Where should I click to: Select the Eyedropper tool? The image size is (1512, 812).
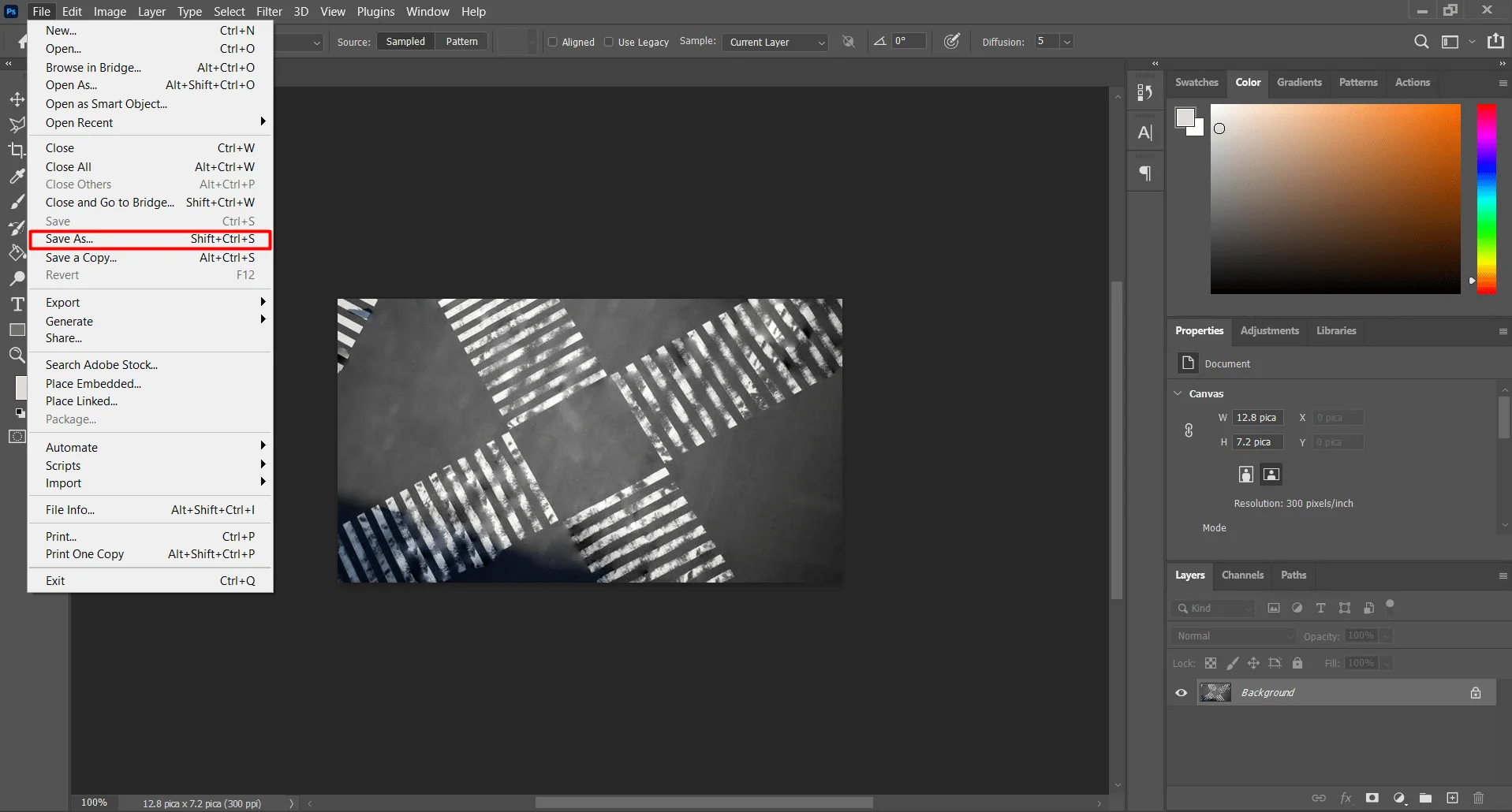[x=17, y=177]
